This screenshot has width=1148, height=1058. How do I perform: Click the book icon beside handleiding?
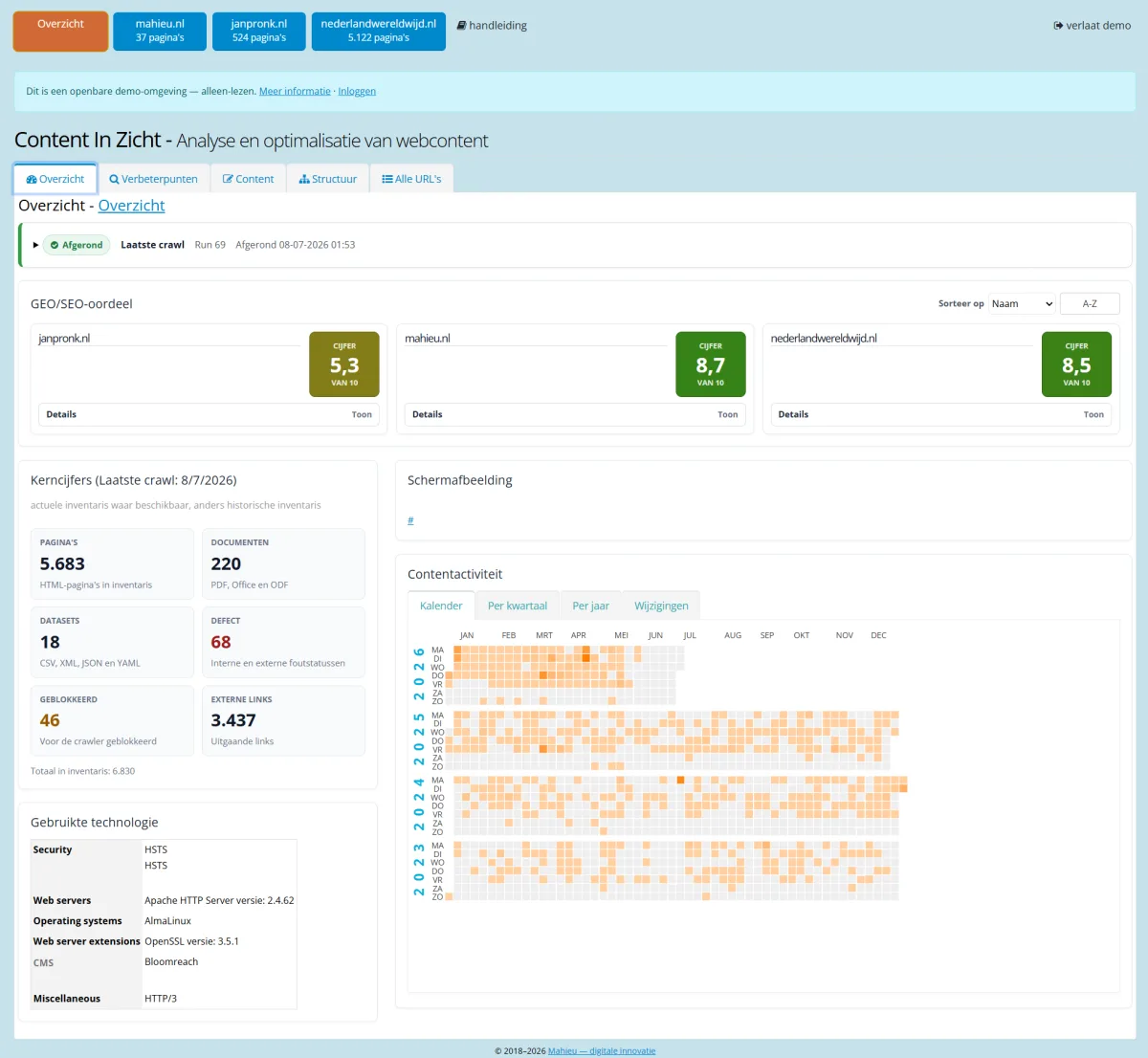coord(461,26)
